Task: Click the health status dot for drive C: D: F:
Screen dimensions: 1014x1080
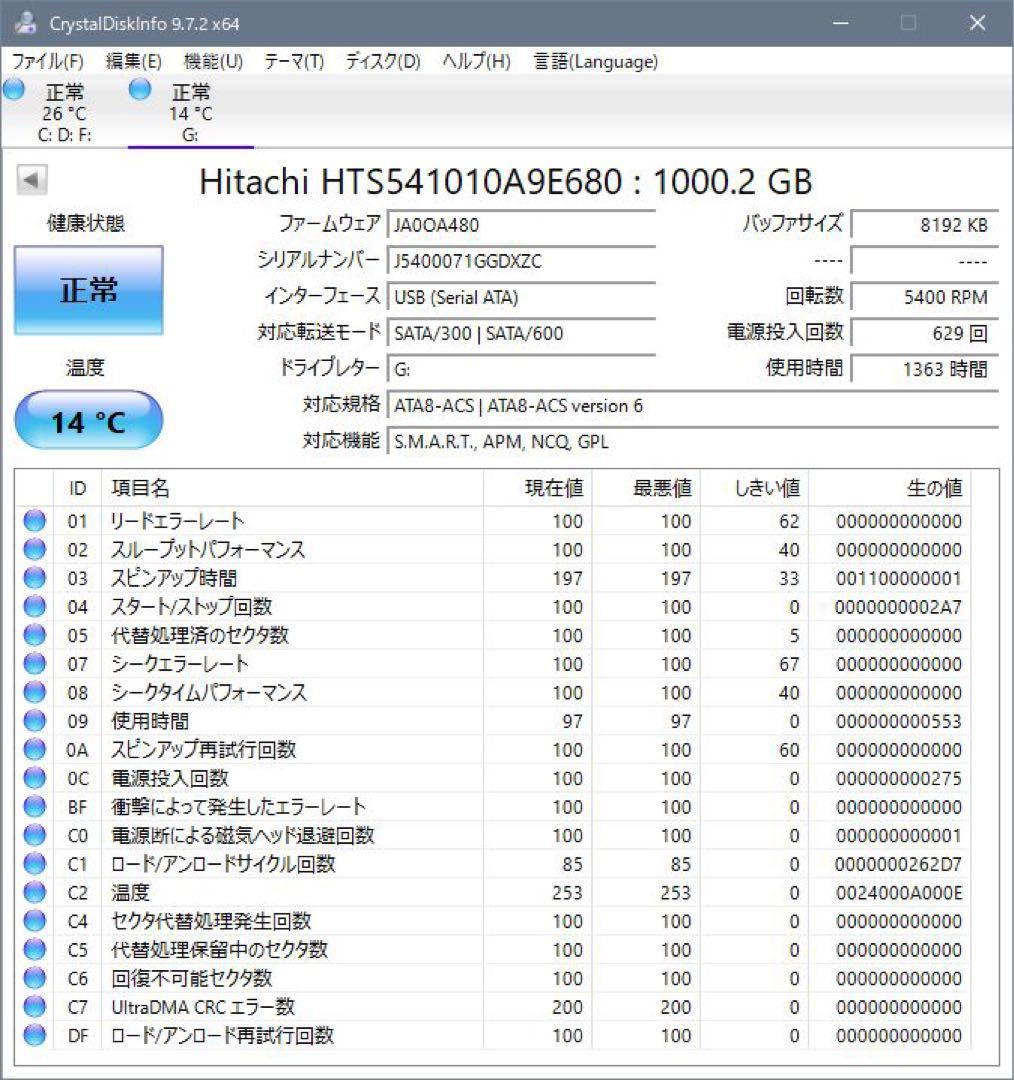Action: point(13,89)
